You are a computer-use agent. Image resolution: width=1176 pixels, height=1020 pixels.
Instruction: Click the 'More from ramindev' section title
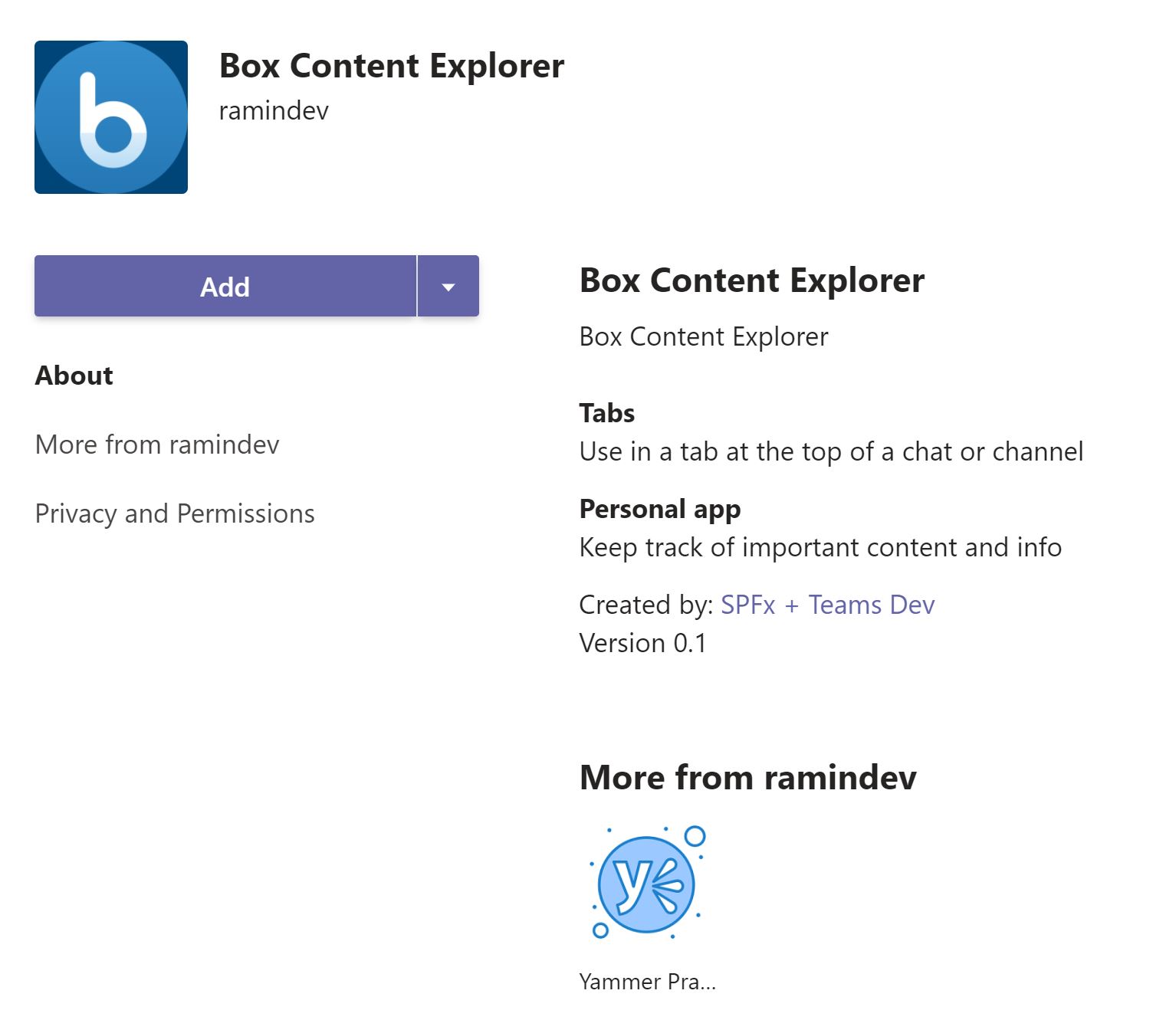tap(747, 777)
